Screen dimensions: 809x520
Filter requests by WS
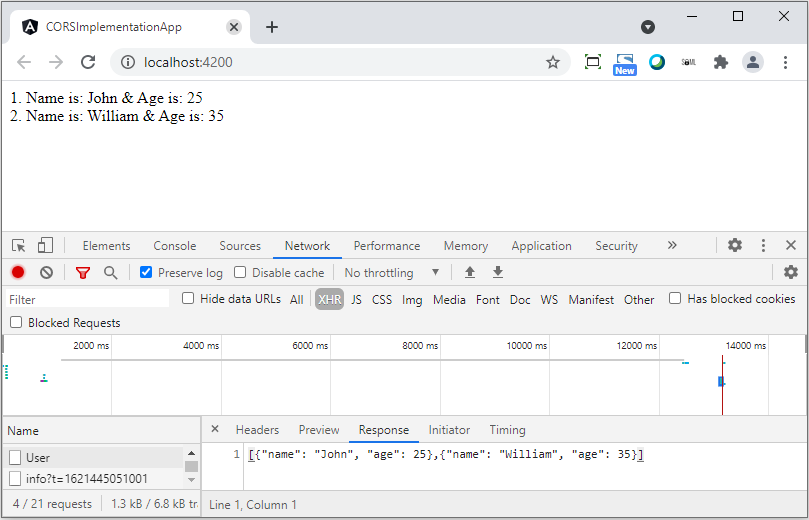(549, 300)
